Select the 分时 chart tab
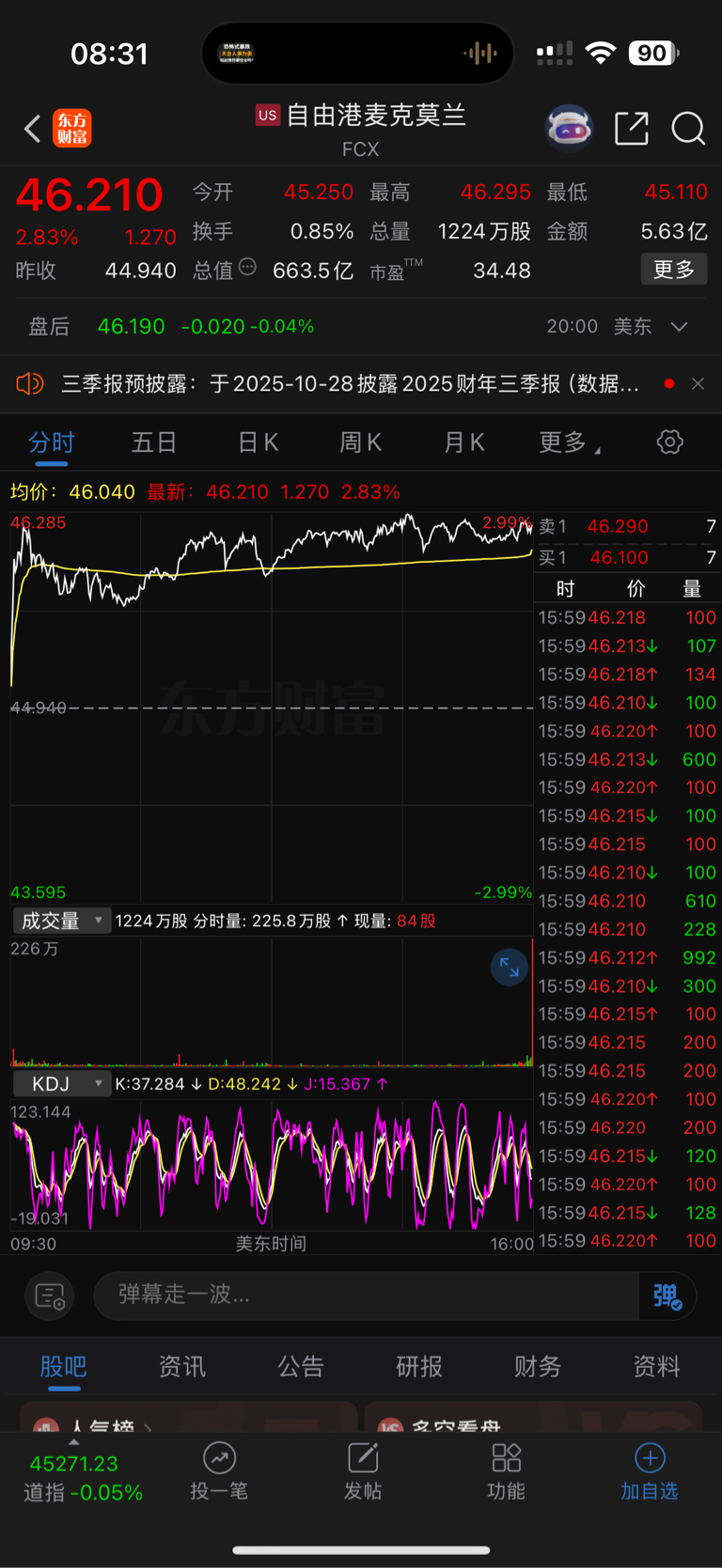 52,442
